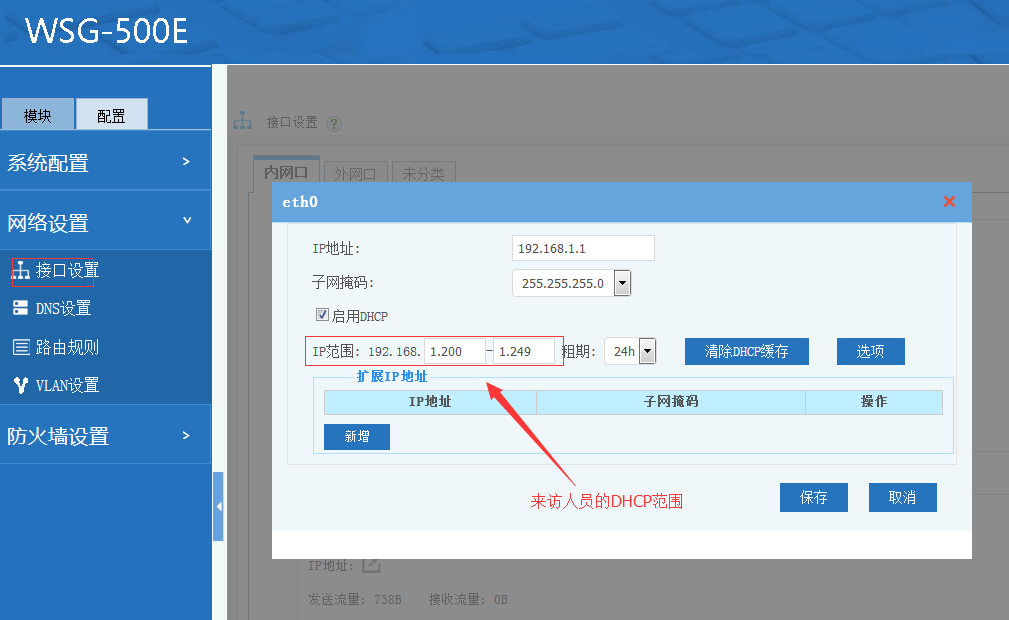The width and height of the screenshot is (1009, 620).
Task: Switch to the 配置 tab
Action: [111, 115]
